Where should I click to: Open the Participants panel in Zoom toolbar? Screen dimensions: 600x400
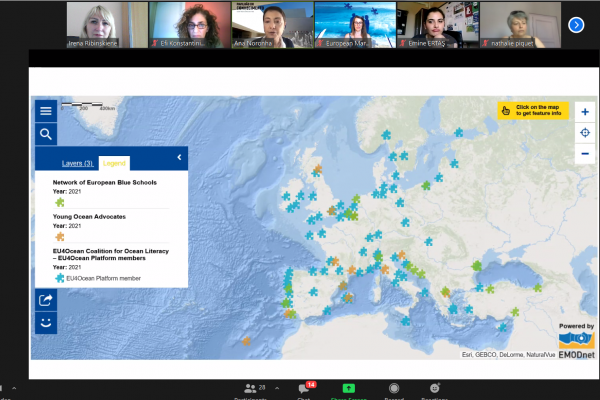(x=251, y=390)
